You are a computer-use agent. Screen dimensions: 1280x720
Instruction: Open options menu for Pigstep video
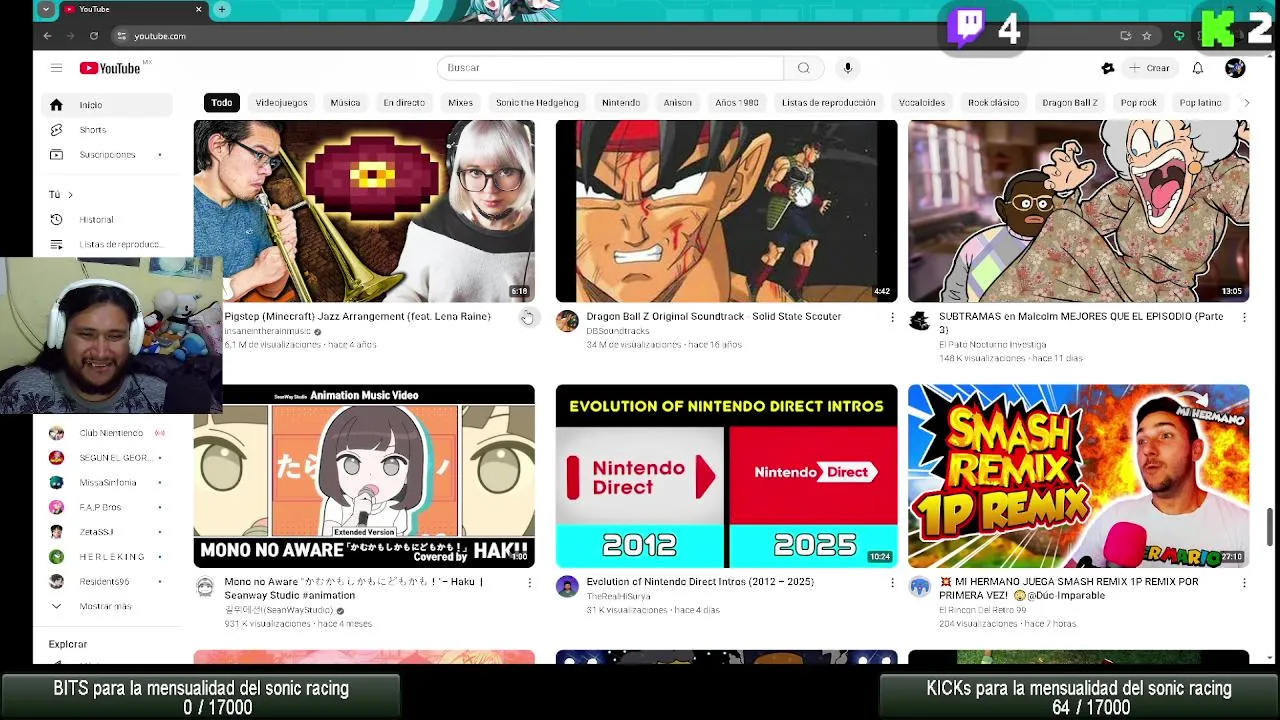click(x=528, y=317)
